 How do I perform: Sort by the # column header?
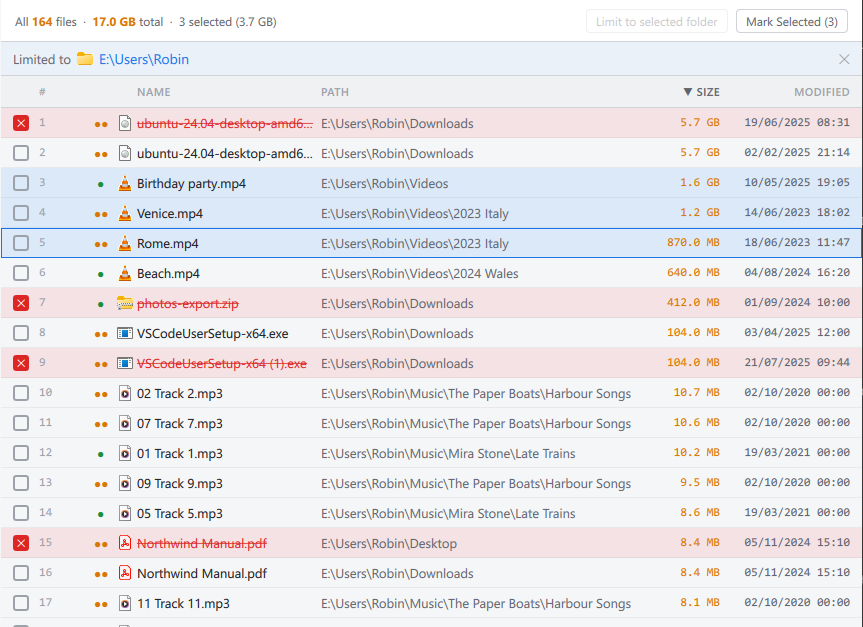(x=42, y=92)
